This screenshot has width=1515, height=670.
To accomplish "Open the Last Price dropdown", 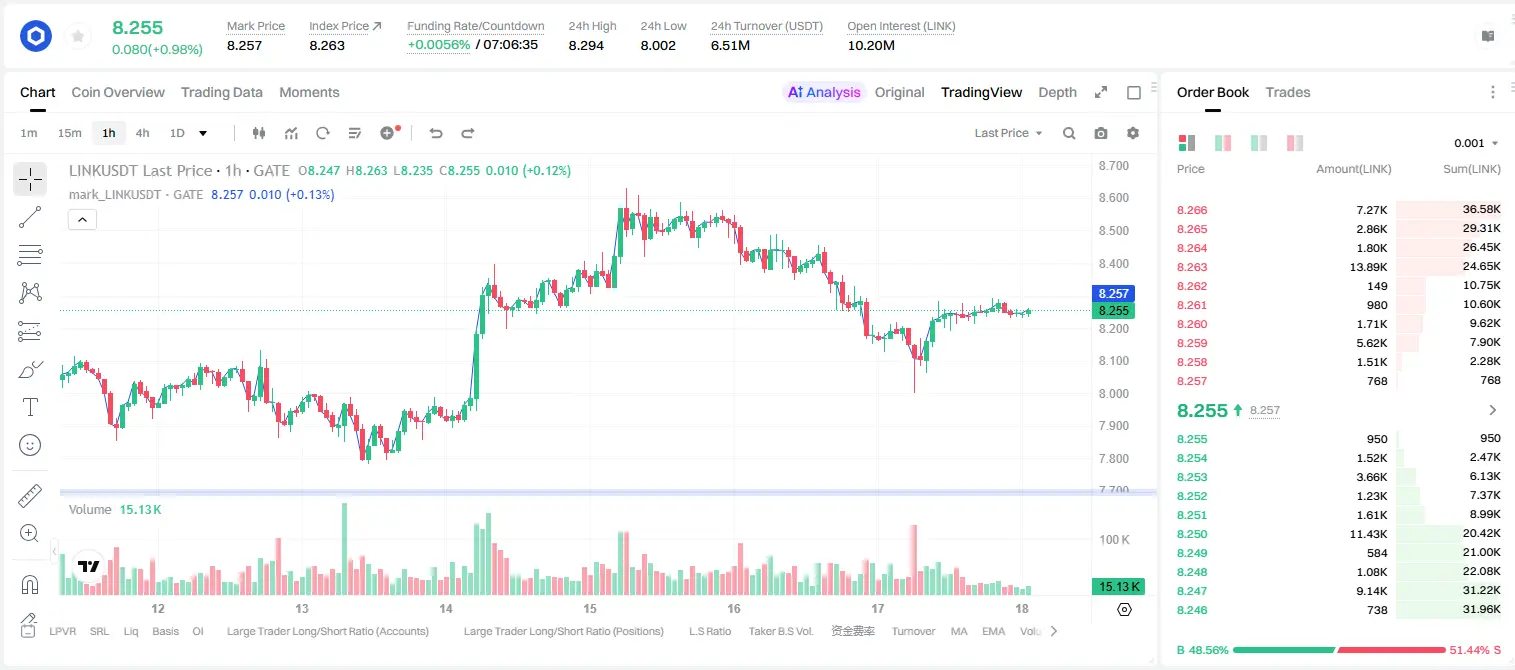I will [1008, 133].
